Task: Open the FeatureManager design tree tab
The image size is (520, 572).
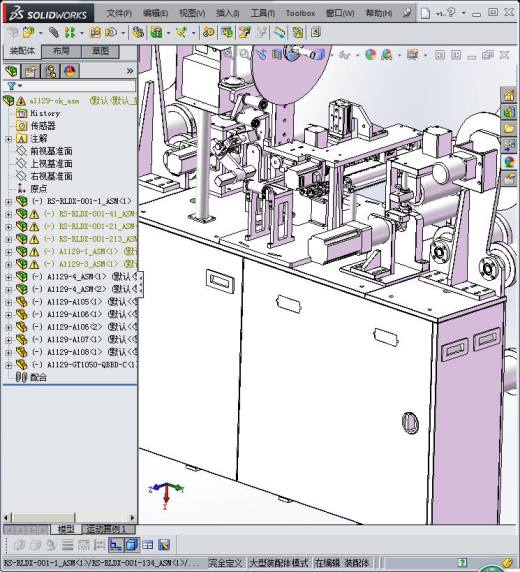Action: (x=12, y=71)
